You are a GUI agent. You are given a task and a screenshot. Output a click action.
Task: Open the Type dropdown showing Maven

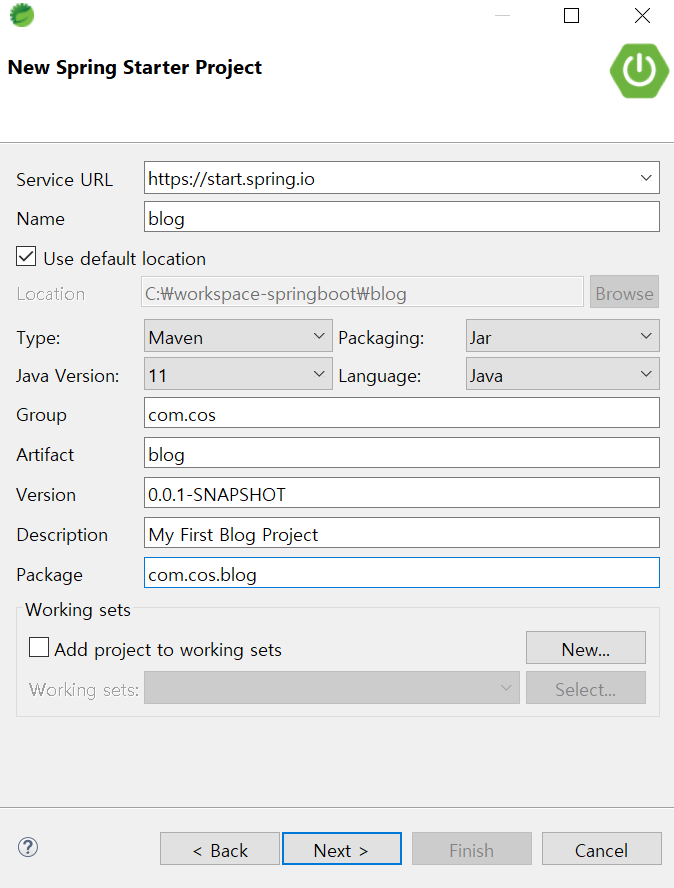tap(238, 336)
